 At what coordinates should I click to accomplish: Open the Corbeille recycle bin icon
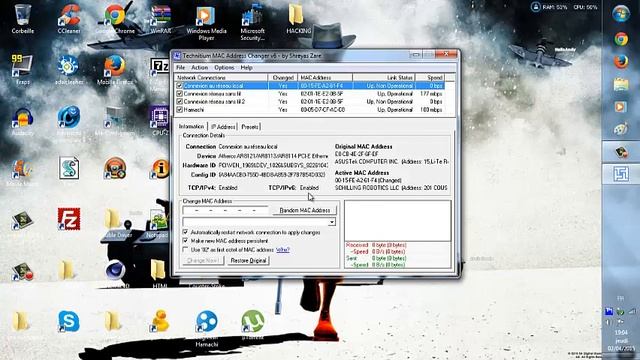22,18
